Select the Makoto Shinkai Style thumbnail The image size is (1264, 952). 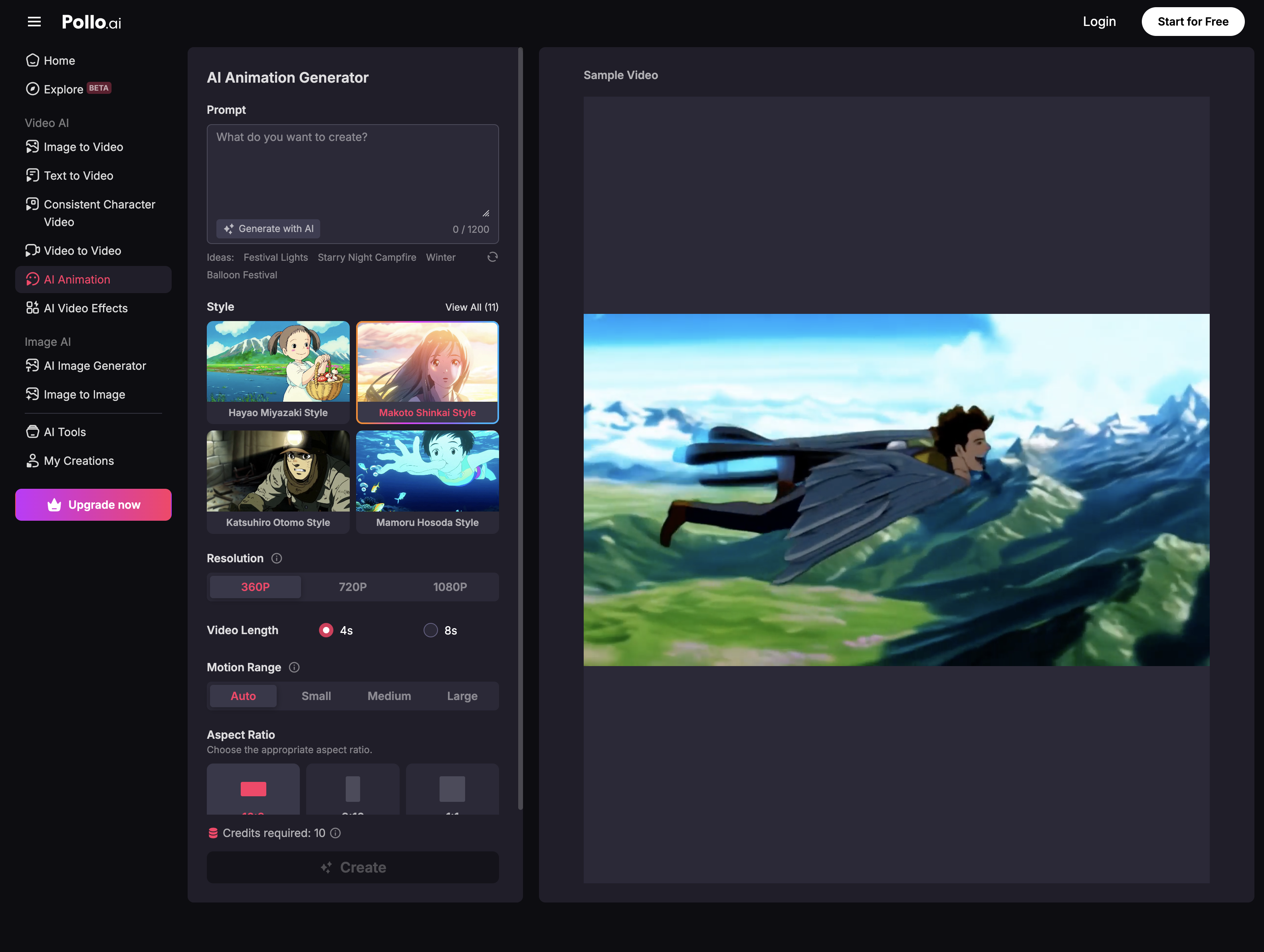tap(428, 372)
